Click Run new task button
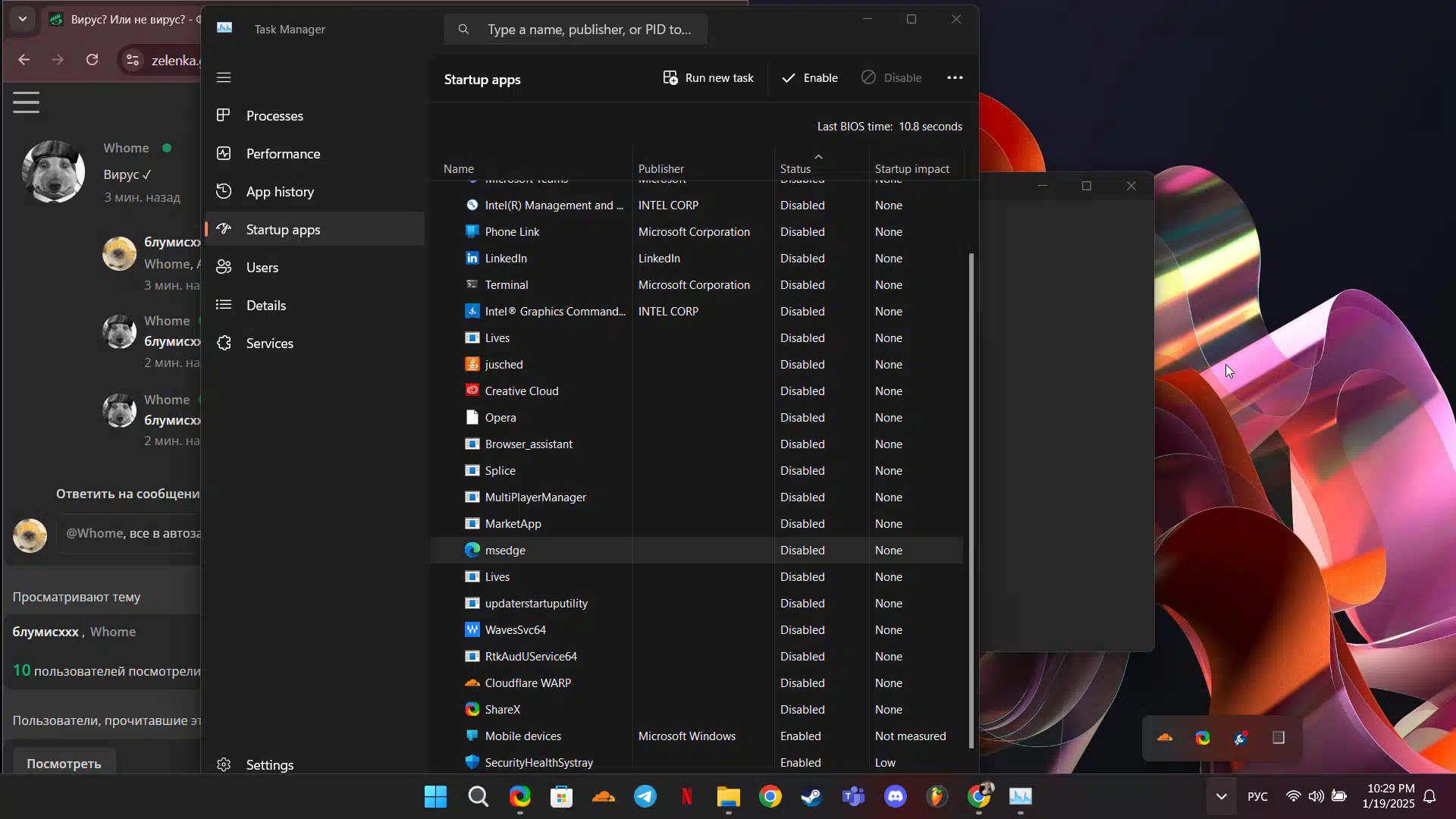 [708, 77]
